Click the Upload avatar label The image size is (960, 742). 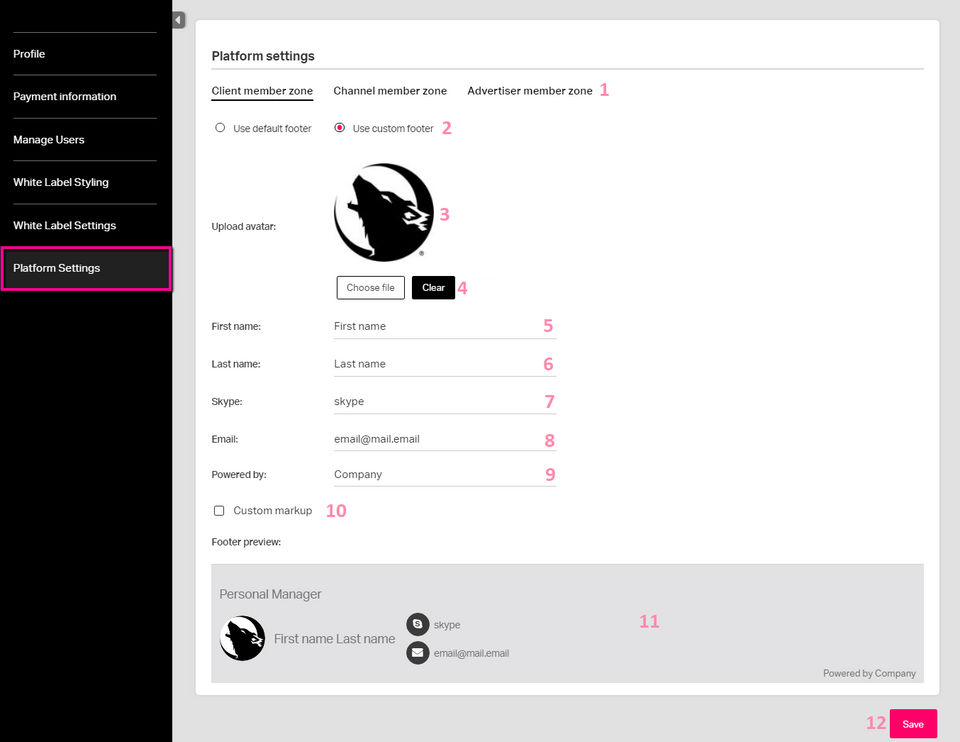tap(244, 227)
